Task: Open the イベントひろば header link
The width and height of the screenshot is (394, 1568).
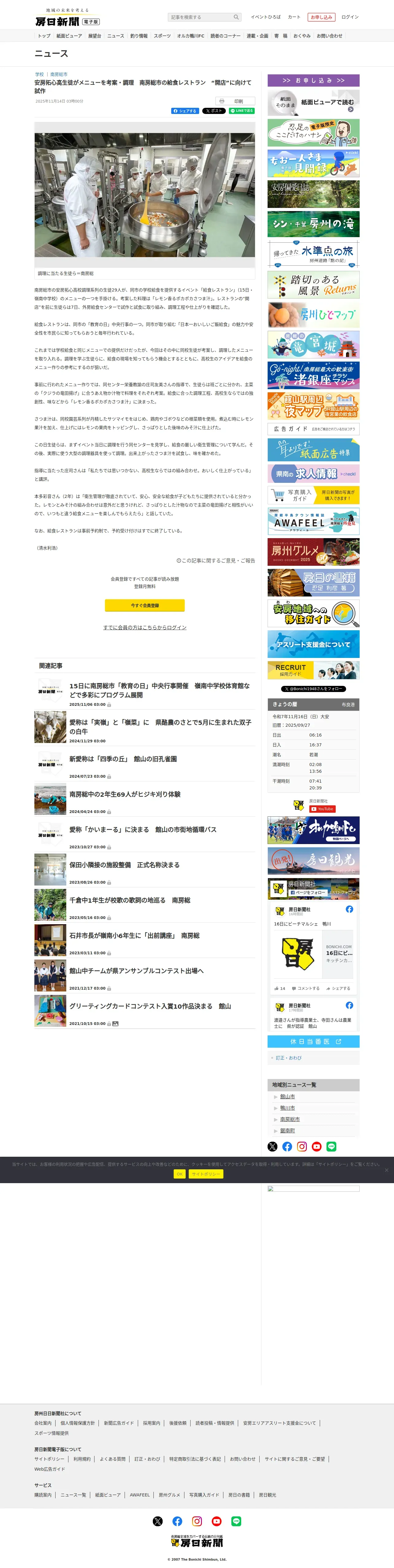Action: 266,17
